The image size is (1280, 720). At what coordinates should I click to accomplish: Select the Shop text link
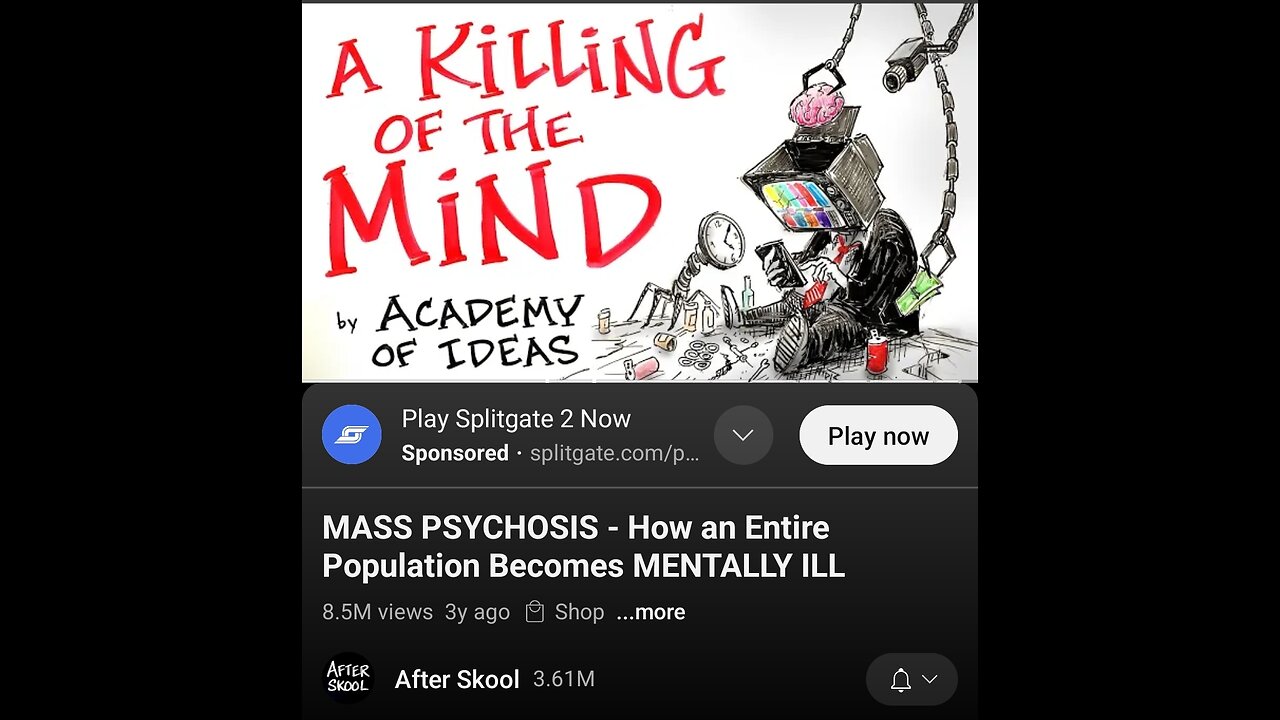coord(580,612)
